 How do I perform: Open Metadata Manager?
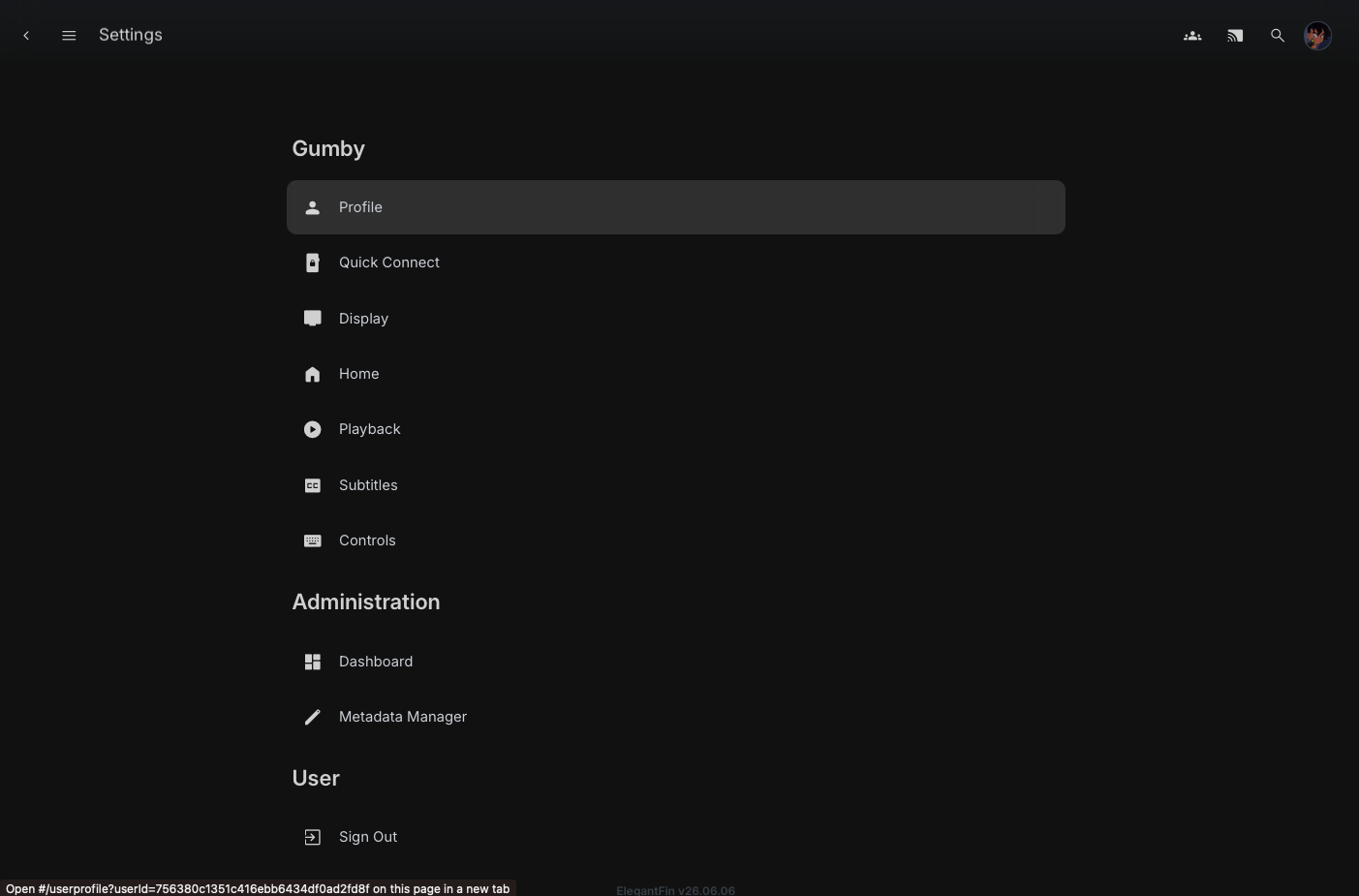tap(676, 717)
